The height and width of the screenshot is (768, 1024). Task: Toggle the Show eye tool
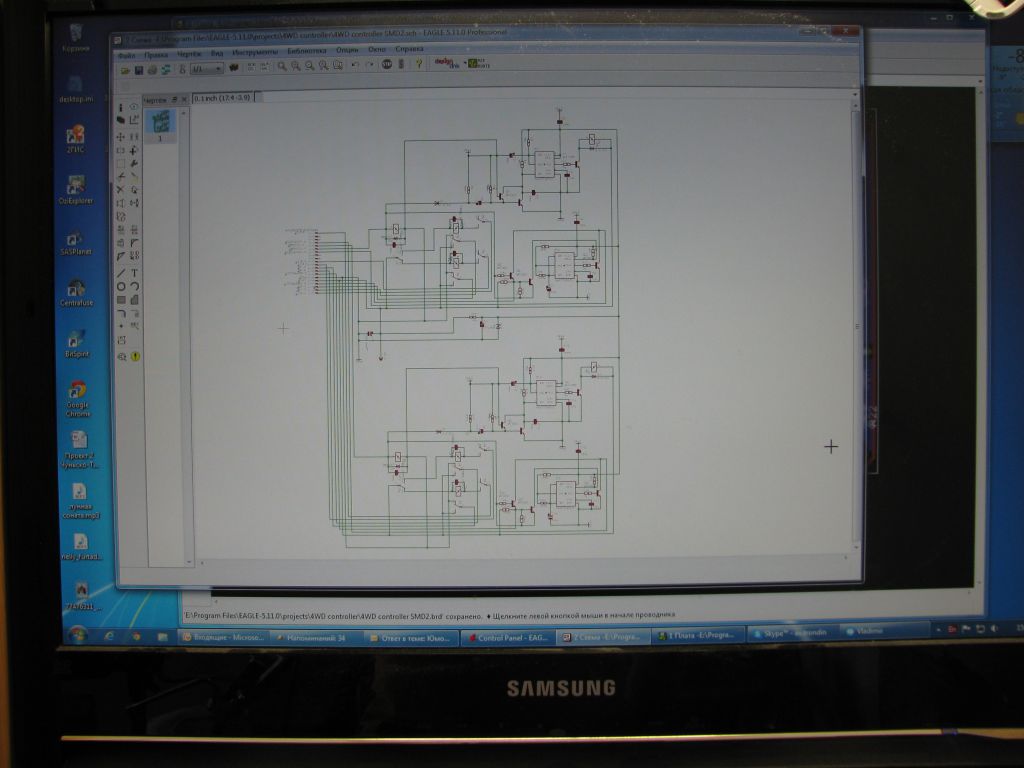tap(134, 107)
